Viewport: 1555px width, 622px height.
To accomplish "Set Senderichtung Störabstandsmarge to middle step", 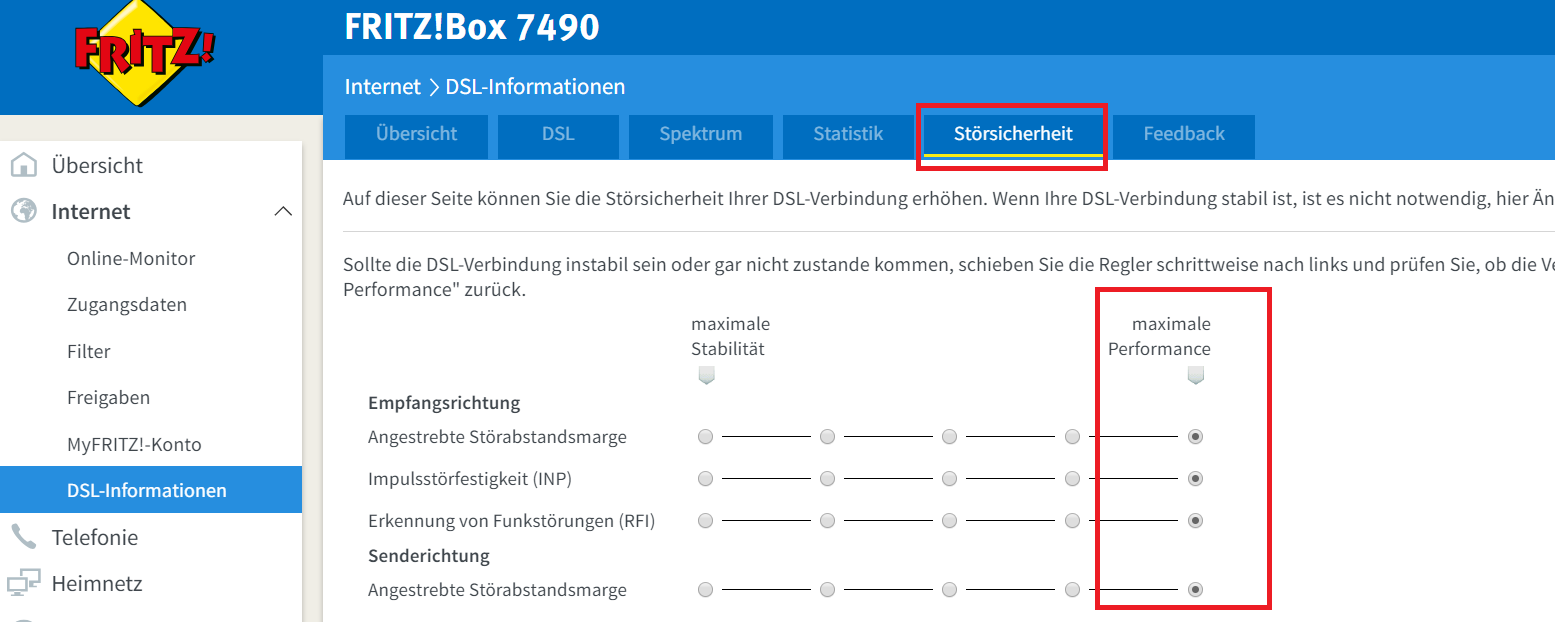I will click(x=950, y=590).
